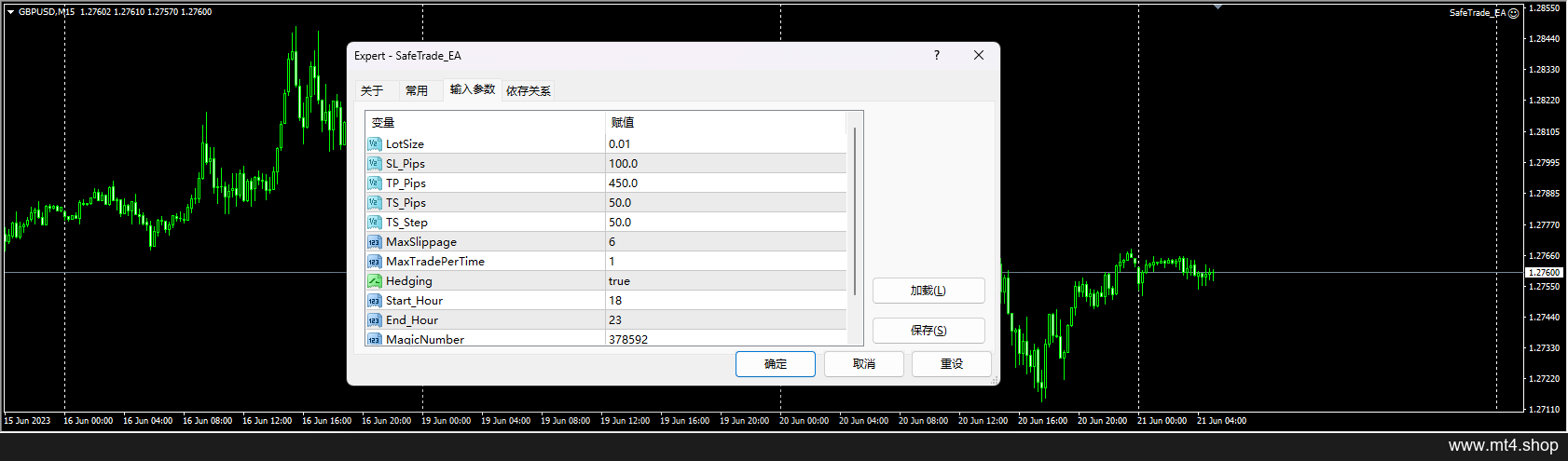Click the MaxSlippage integer type icon

coord(374,241)
